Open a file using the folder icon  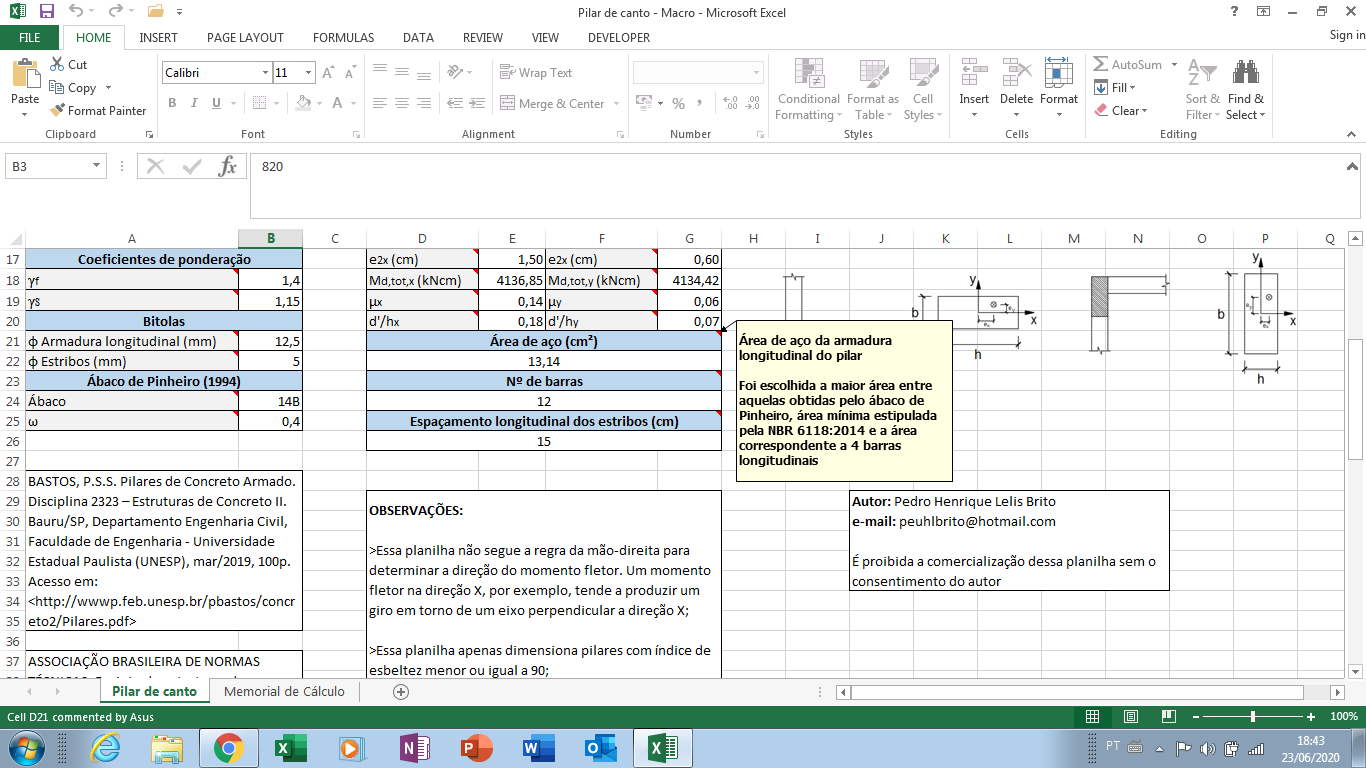click(155, 12)
